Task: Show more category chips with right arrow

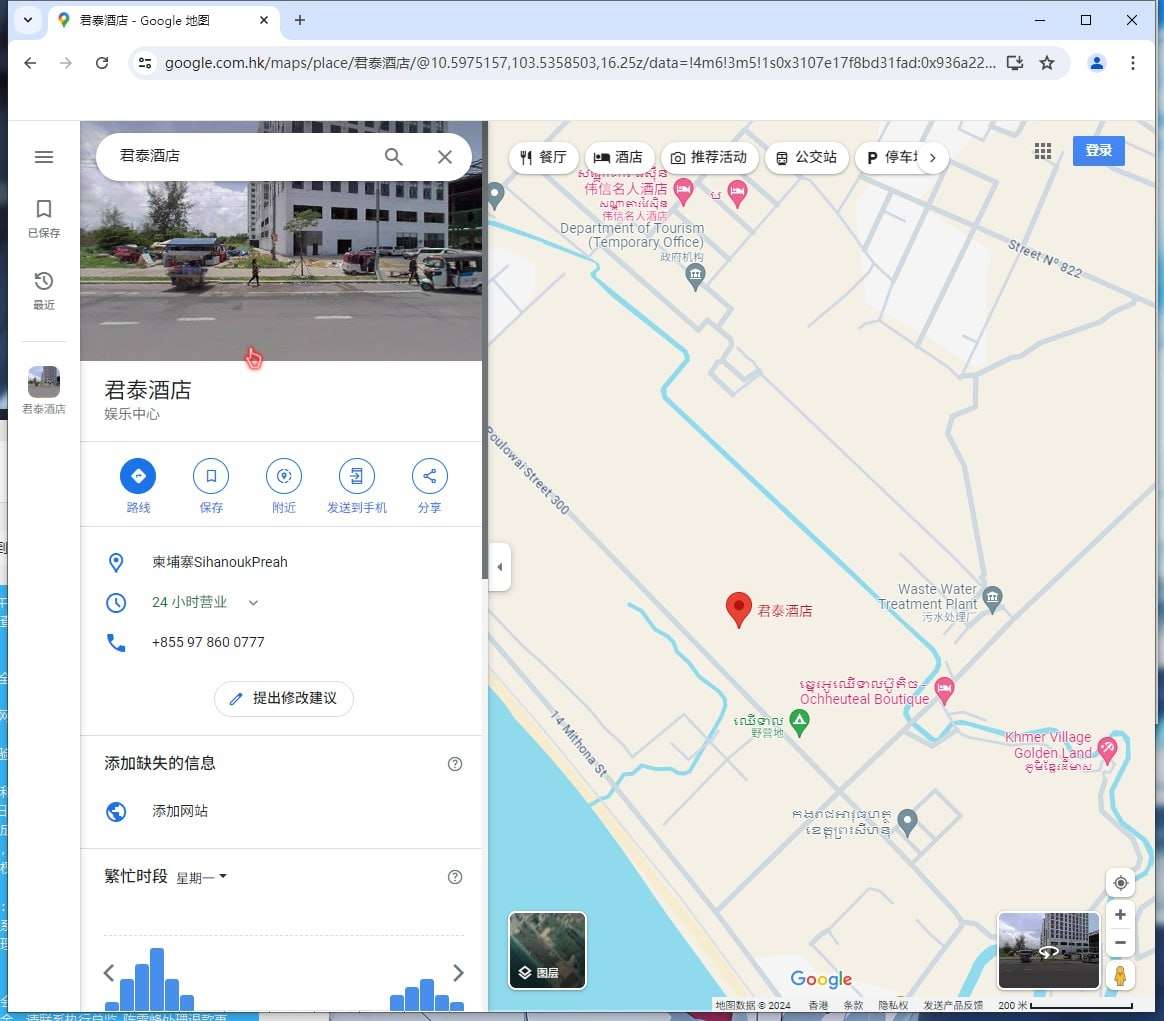Action: point(933,157)
